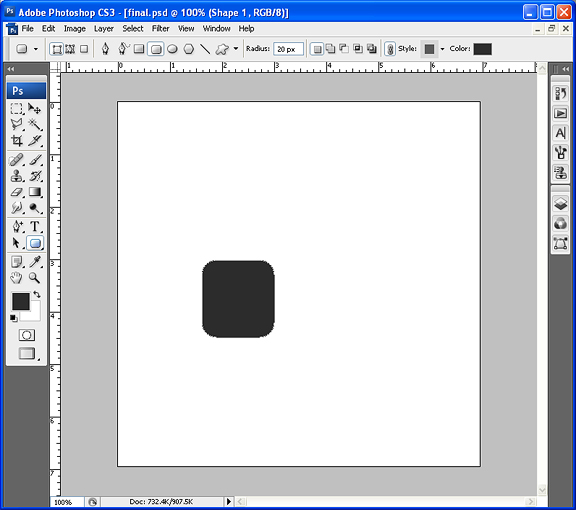Enable Subtract from Shape Area option
The height and width of the screenshot is (510, 576).
point(344,49)
